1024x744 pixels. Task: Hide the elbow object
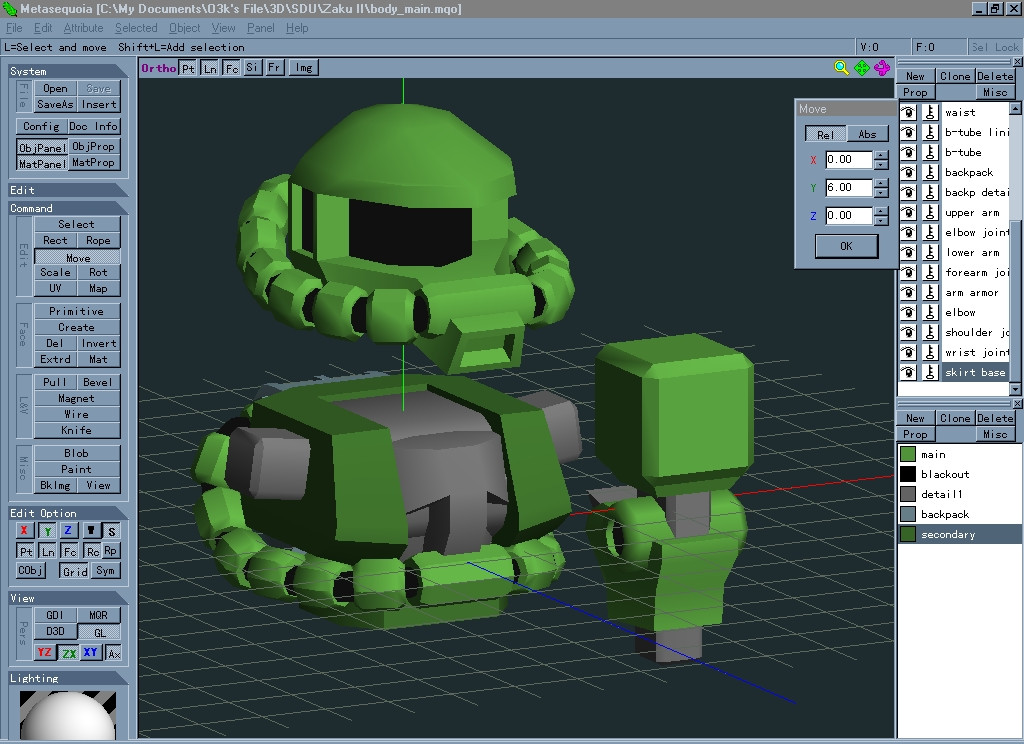[908, 312]
